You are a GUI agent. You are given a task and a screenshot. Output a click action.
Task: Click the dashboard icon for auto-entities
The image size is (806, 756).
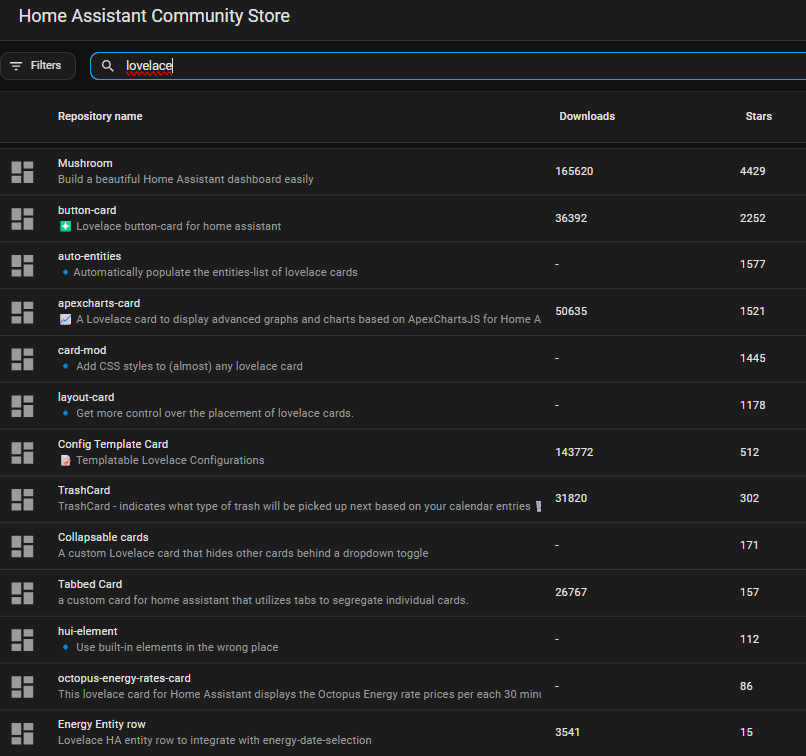tap(22, 265)
